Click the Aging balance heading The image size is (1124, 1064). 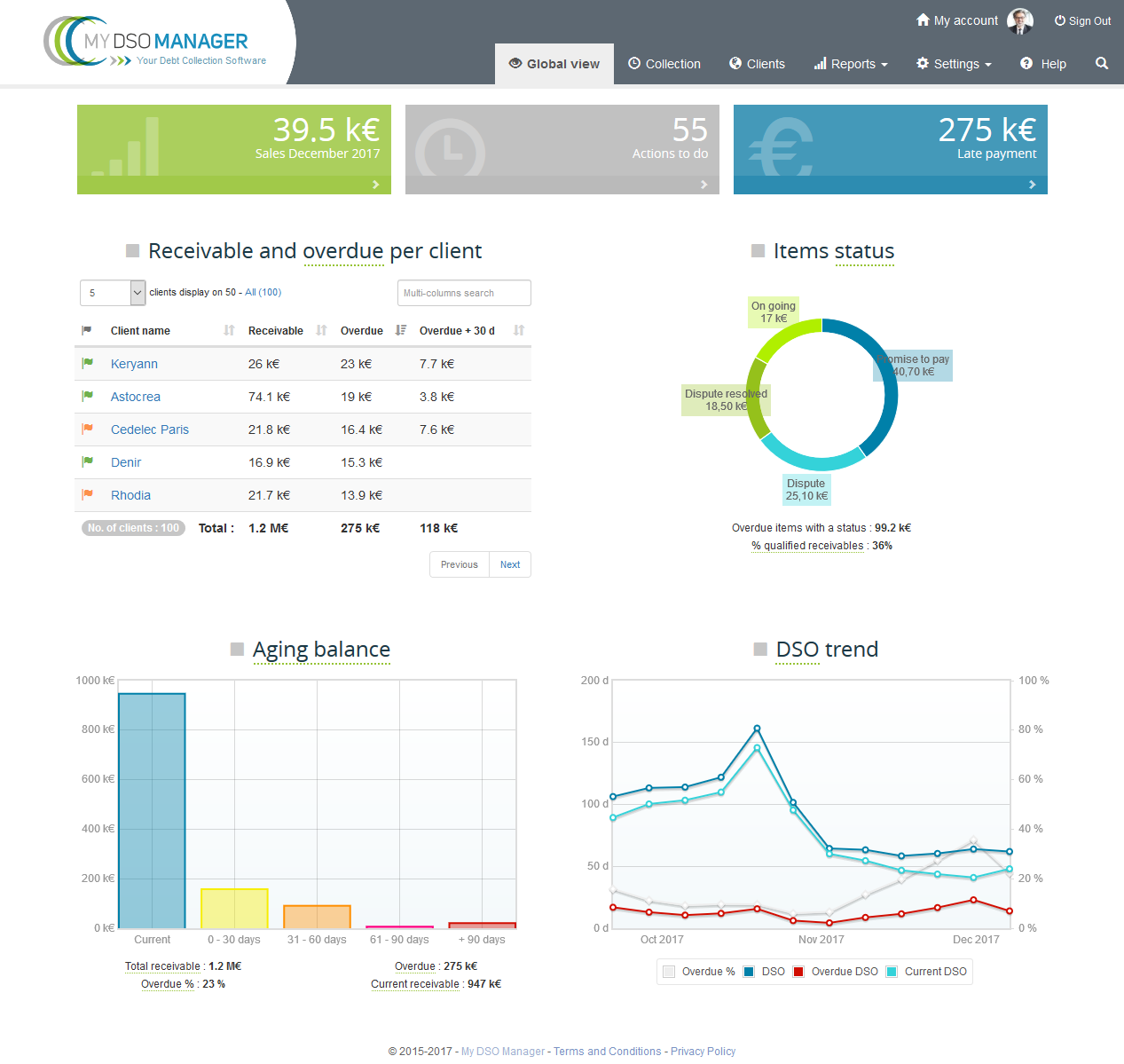(x=321, y=650)
